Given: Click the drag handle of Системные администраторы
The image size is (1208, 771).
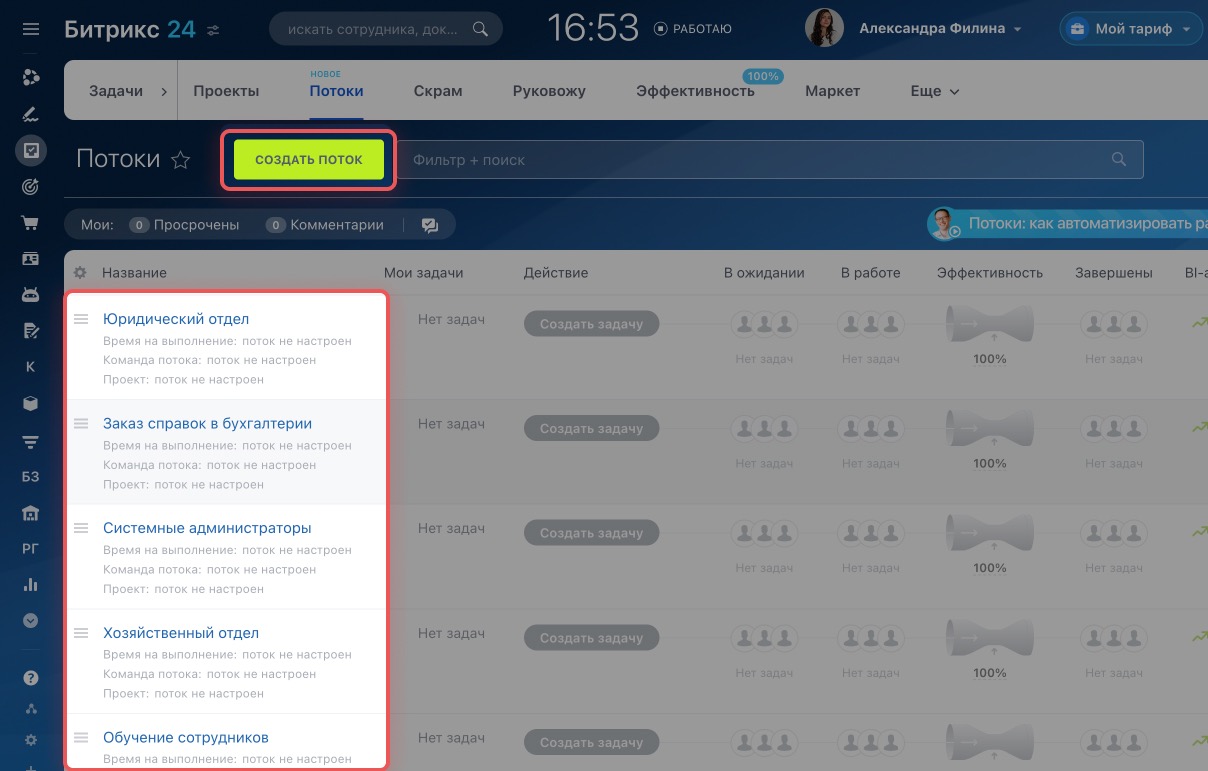Looking at the screenshot, I should (x=82, y=528).
